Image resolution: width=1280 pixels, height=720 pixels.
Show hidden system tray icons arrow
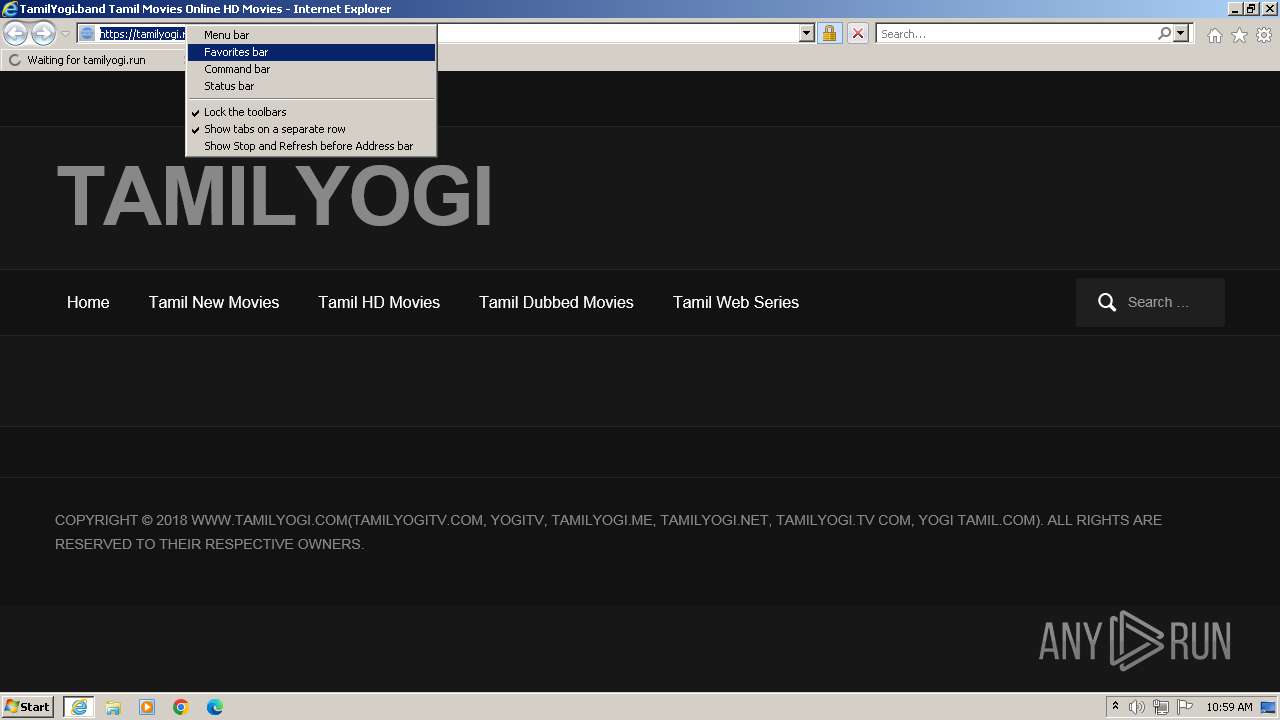point(1115,707)
